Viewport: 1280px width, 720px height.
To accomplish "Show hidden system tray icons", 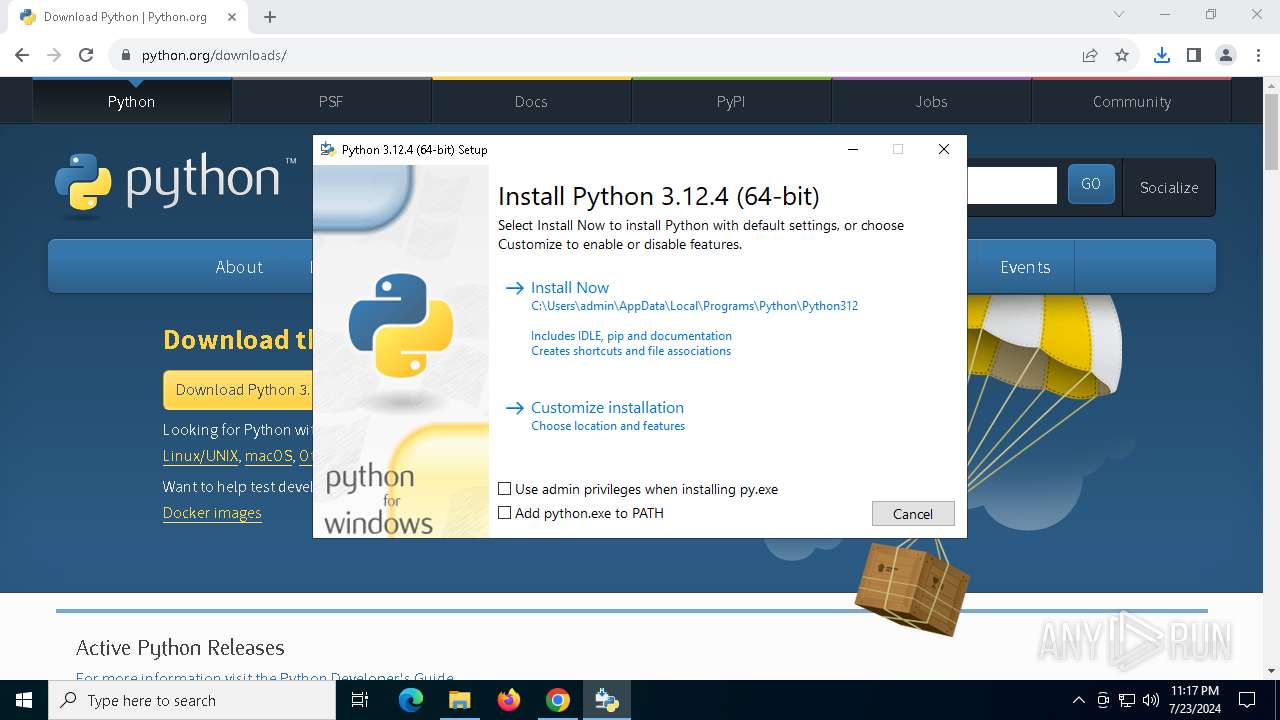I will point(1078,700).
